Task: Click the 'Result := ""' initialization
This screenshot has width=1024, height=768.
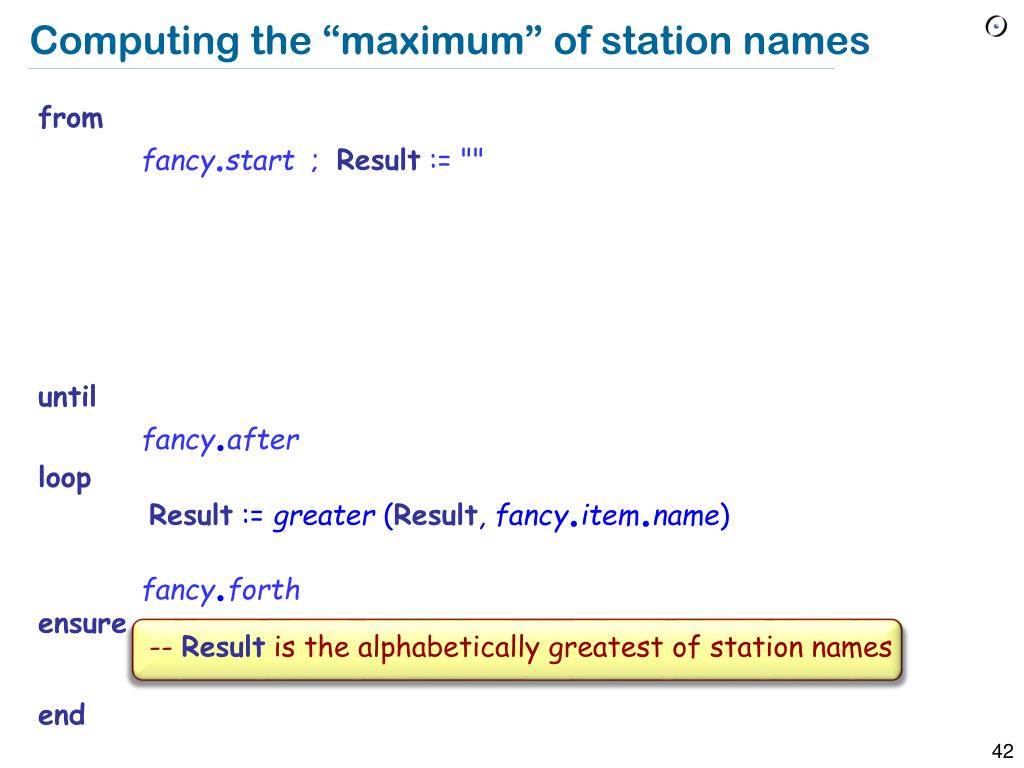Action: point(409,159)
